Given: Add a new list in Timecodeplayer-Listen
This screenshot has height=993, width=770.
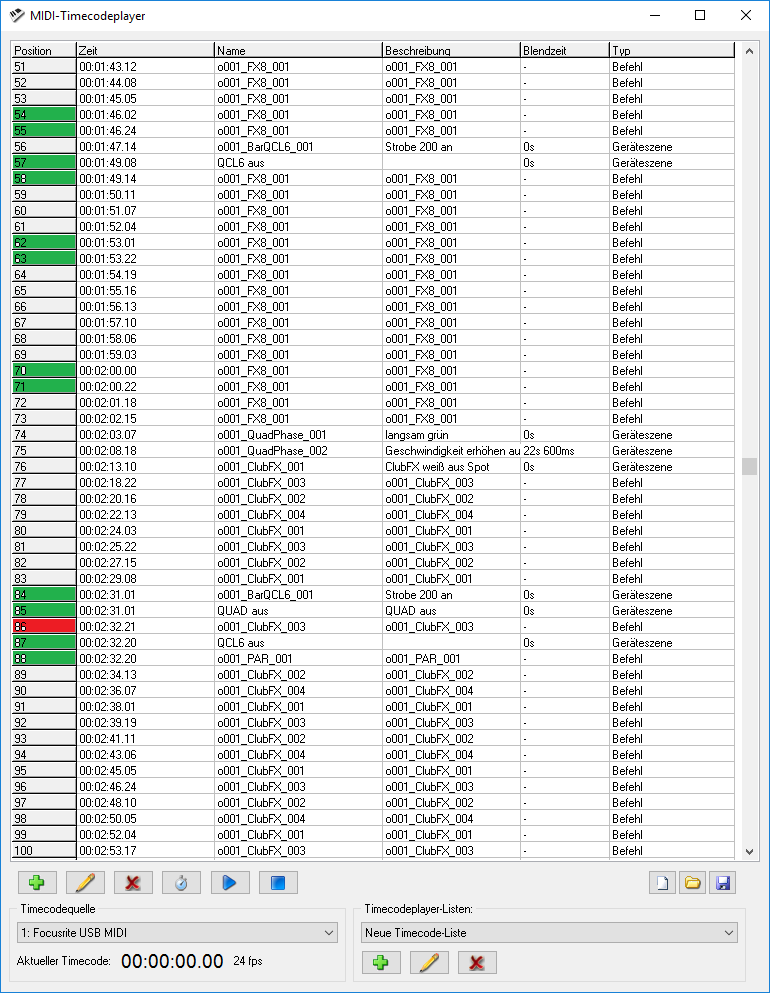Looking at the screenshot, I should pos(381,962).
